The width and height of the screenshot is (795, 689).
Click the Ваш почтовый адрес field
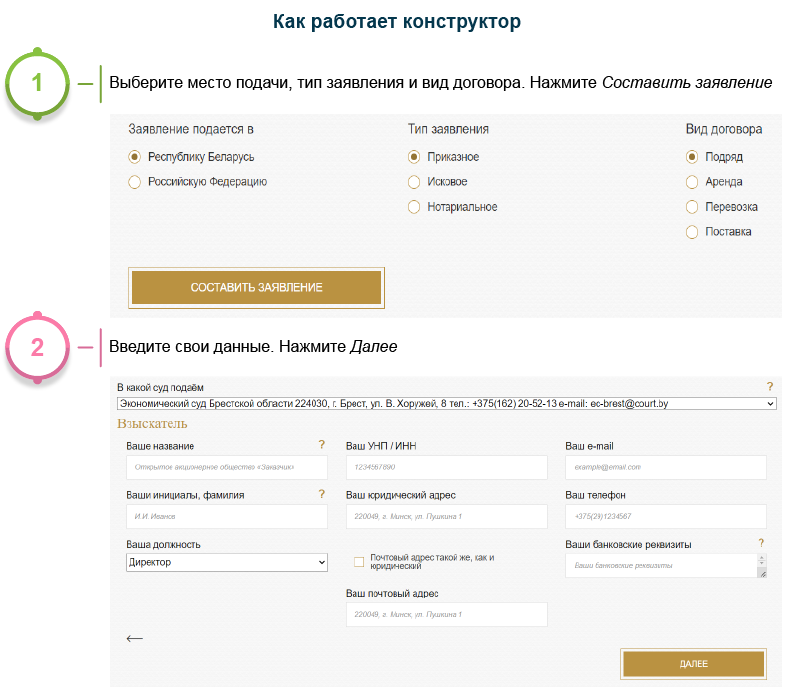tap(447, 614)
